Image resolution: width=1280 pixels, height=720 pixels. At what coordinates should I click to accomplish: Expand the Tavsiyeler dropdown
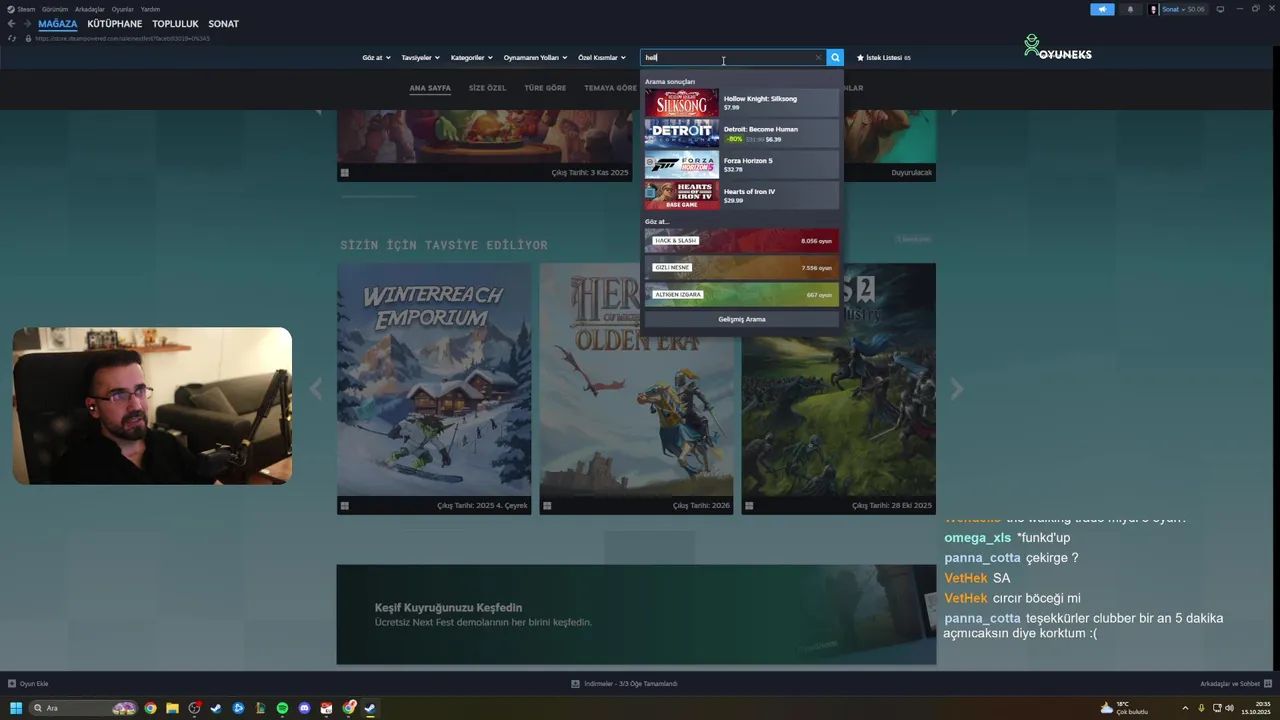pos(420,58)
